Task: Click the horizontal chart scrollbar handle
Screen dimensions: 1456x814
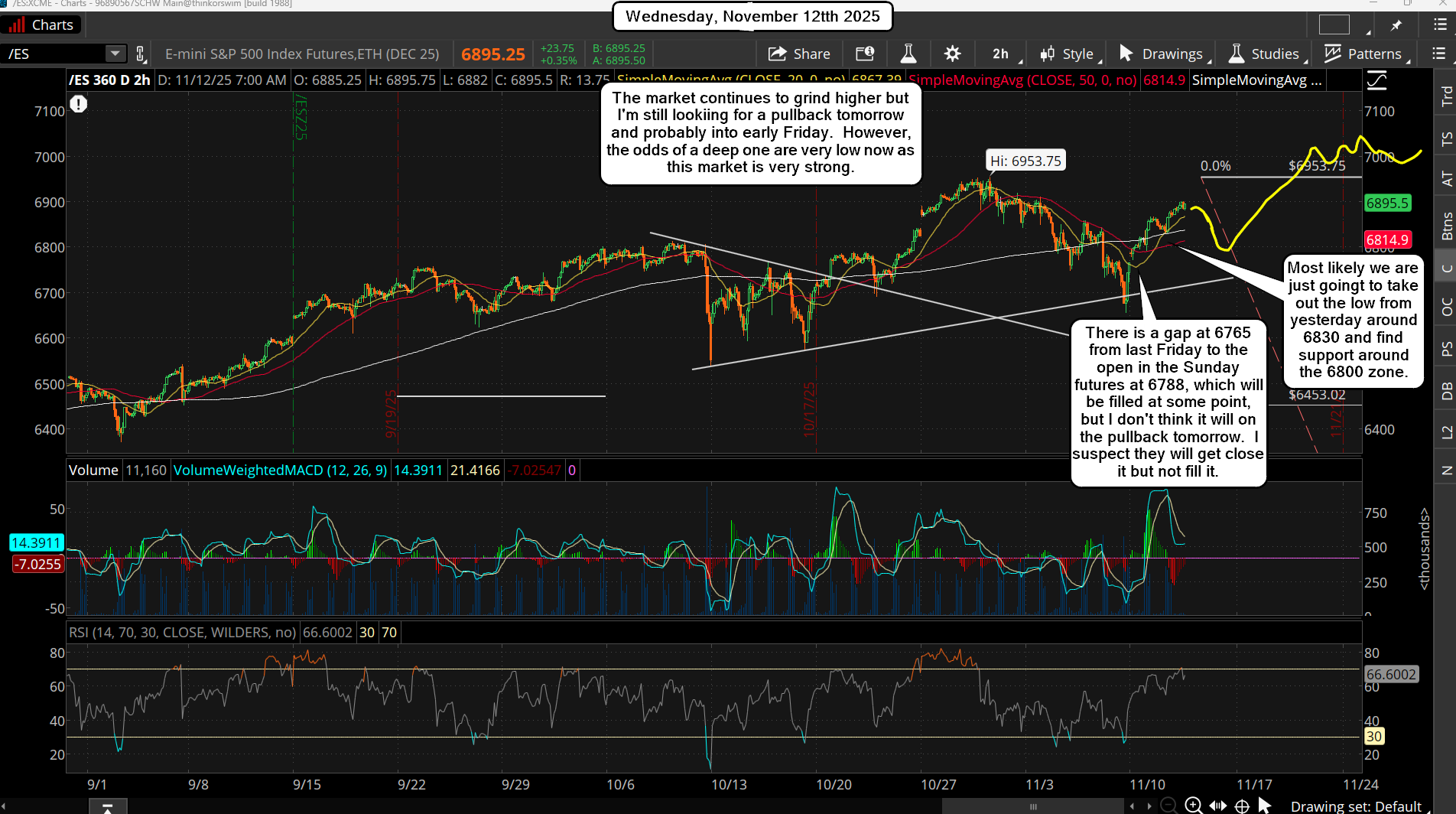Action: 1033,806
